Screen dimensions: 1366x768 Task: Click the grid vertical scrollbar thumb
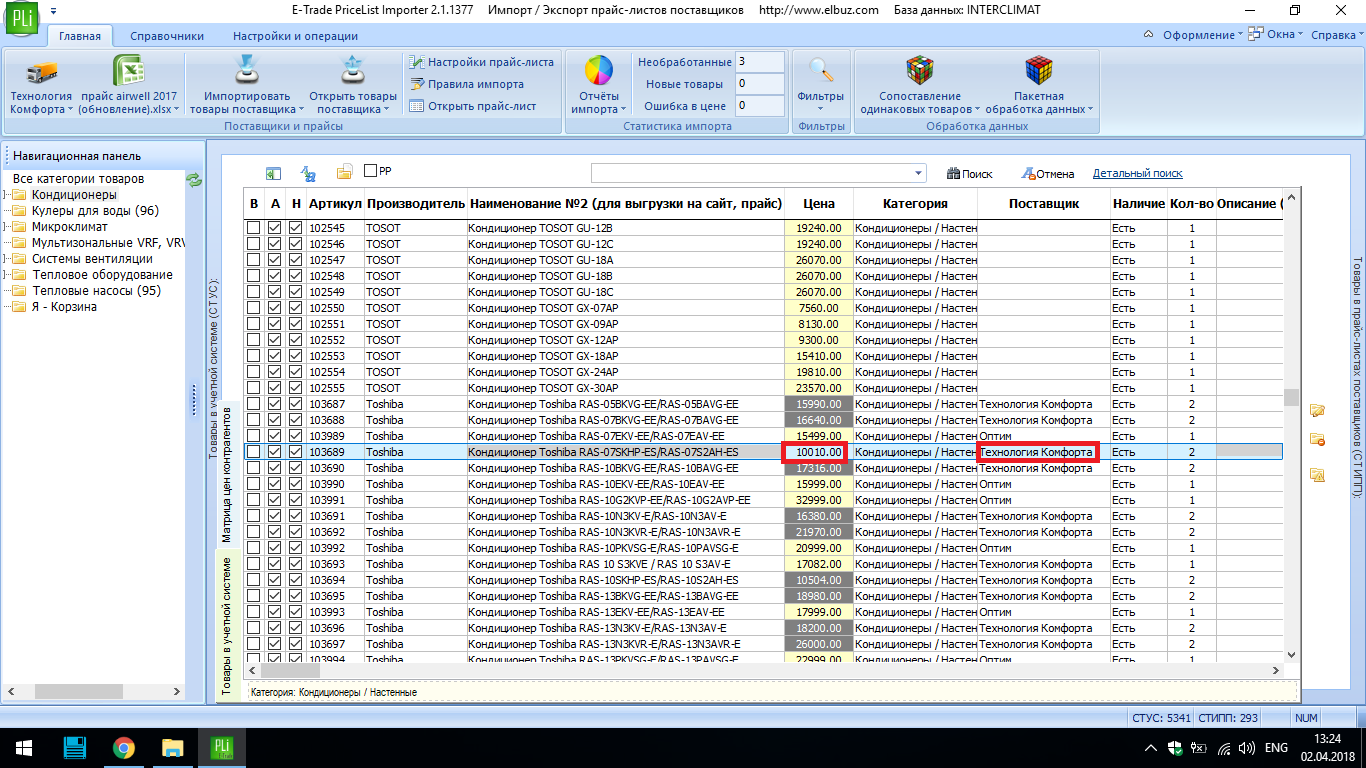tap(1291, 397)
